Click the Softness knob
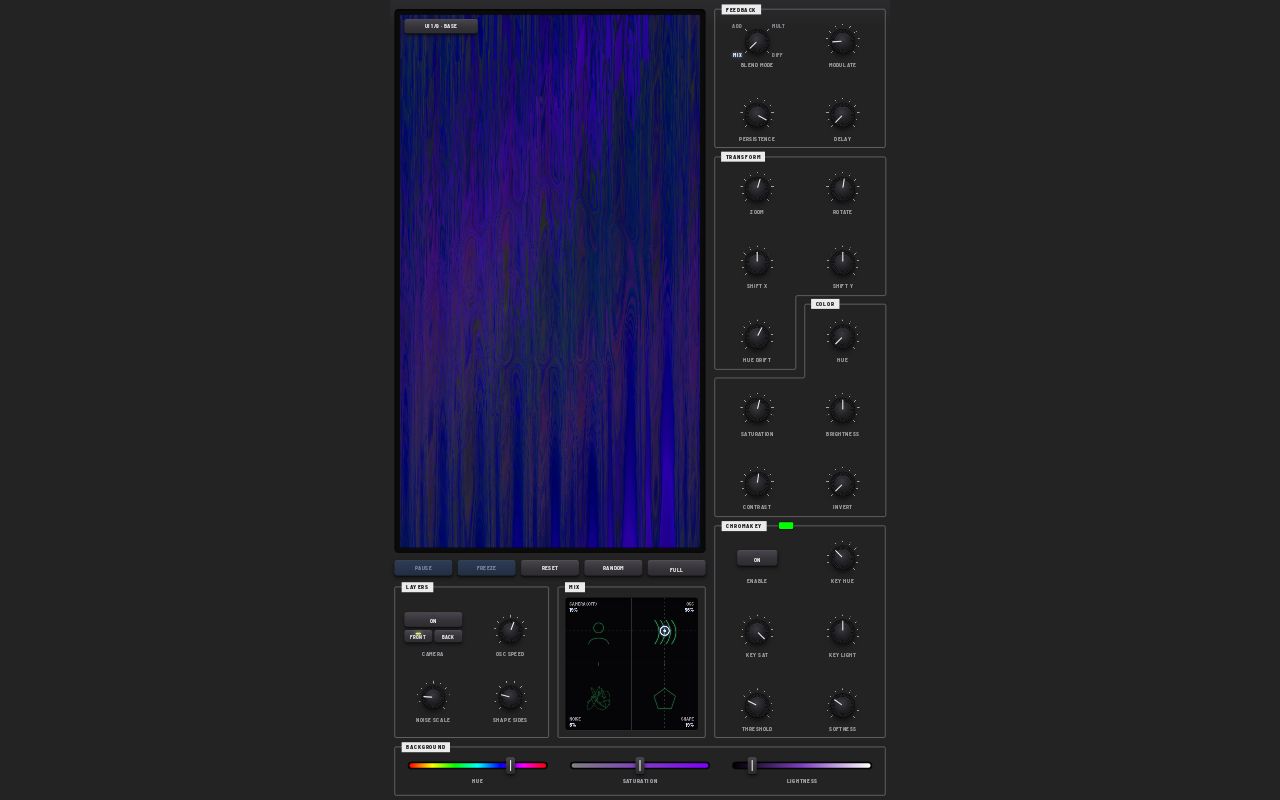 click(843, 706)
